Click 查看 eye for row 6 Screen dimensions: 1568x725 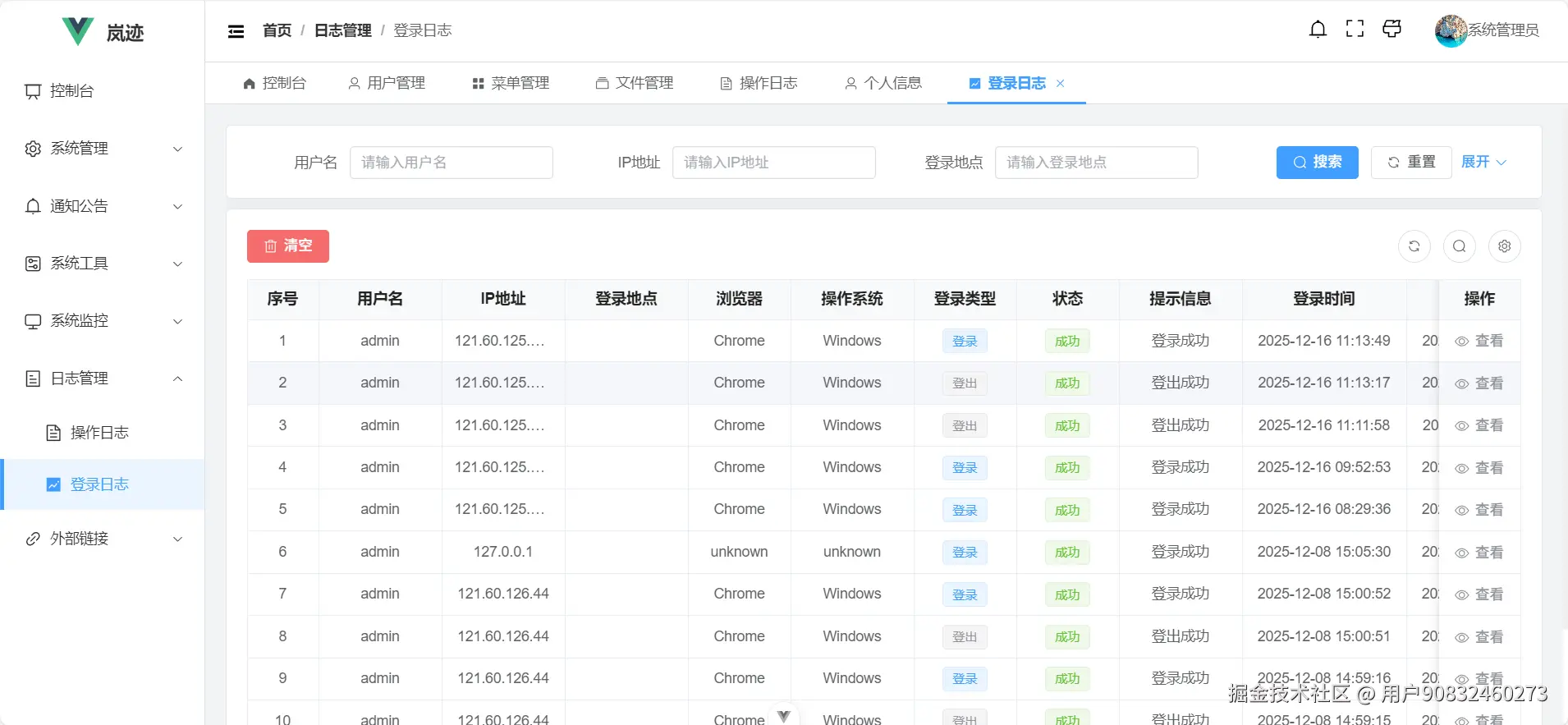1479,553
